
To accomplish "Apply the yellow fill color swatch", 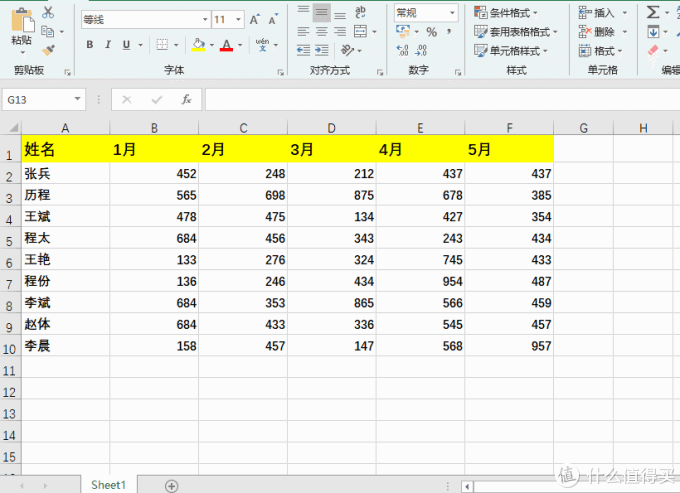I will coord(198,45).
